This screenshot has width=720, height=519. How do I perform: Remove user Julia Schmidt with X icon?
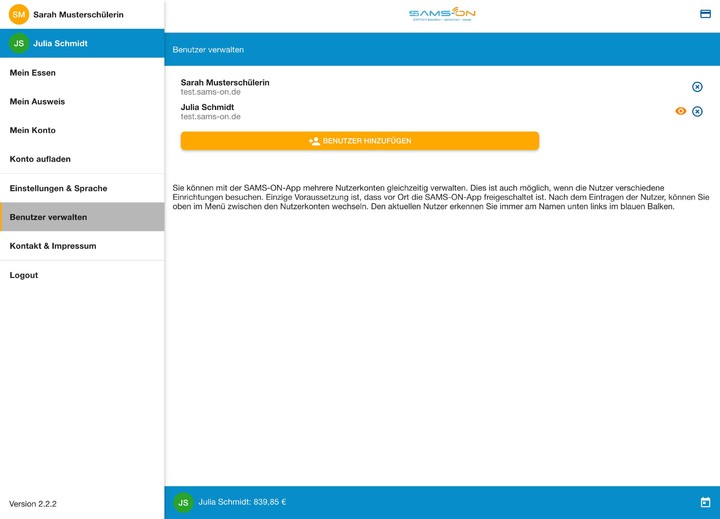[697, 112]
